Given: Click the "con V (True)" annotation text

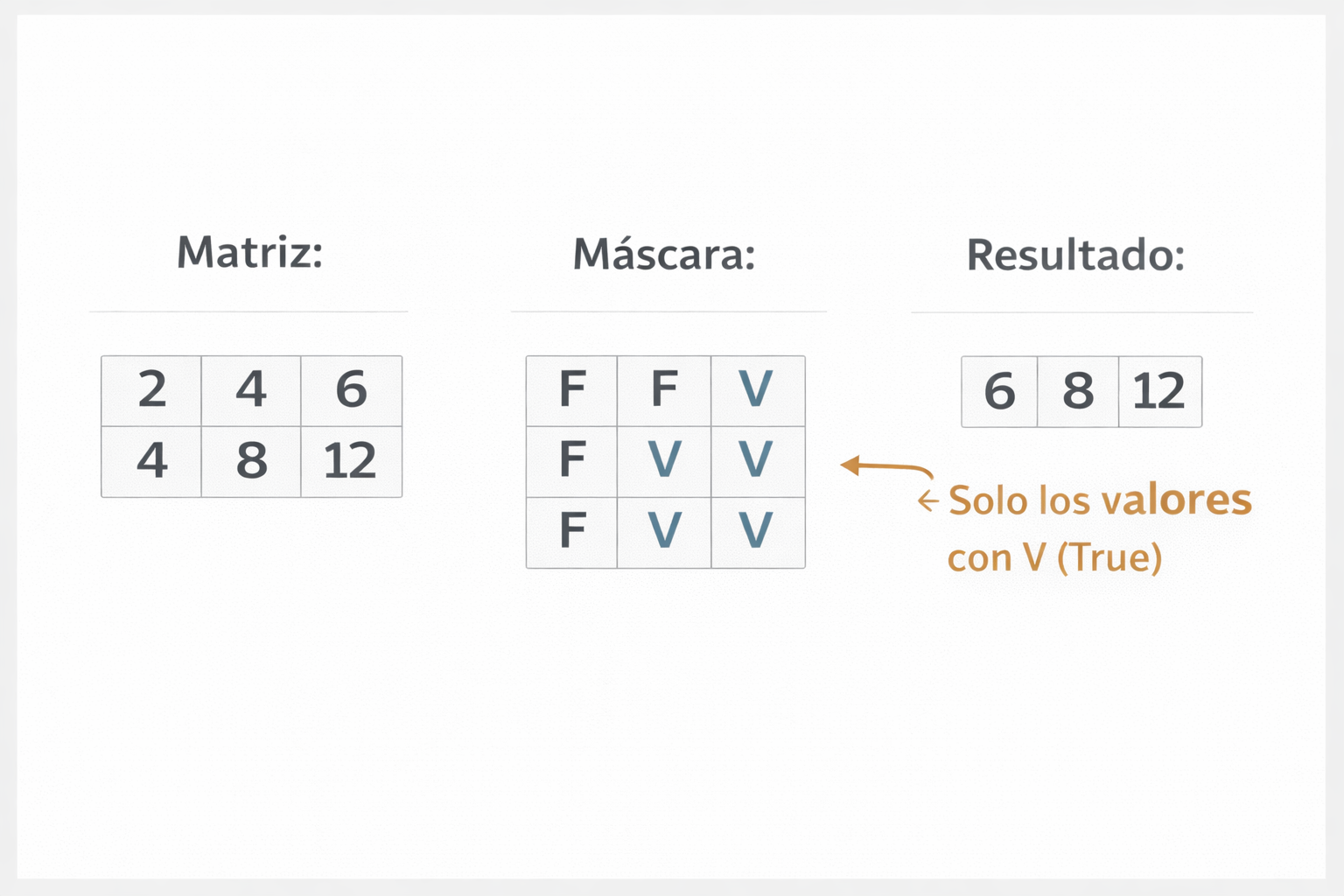Looking at the screenshot, I should [1054, 558].
